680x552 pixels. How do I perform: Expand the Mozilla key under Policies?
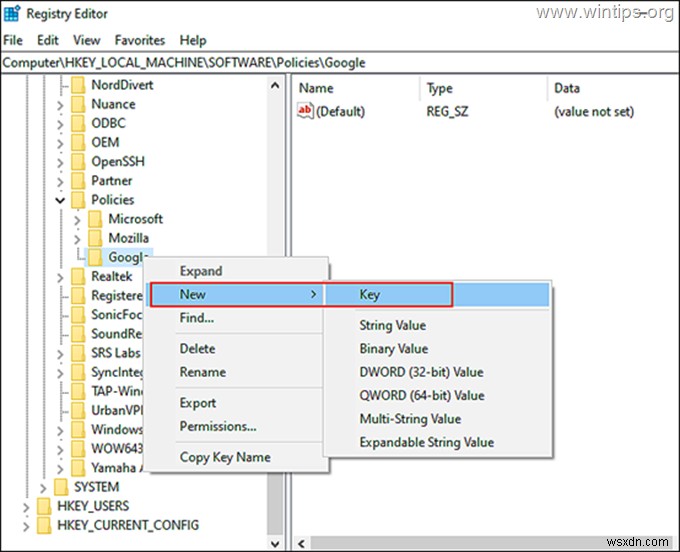[77, 239]
